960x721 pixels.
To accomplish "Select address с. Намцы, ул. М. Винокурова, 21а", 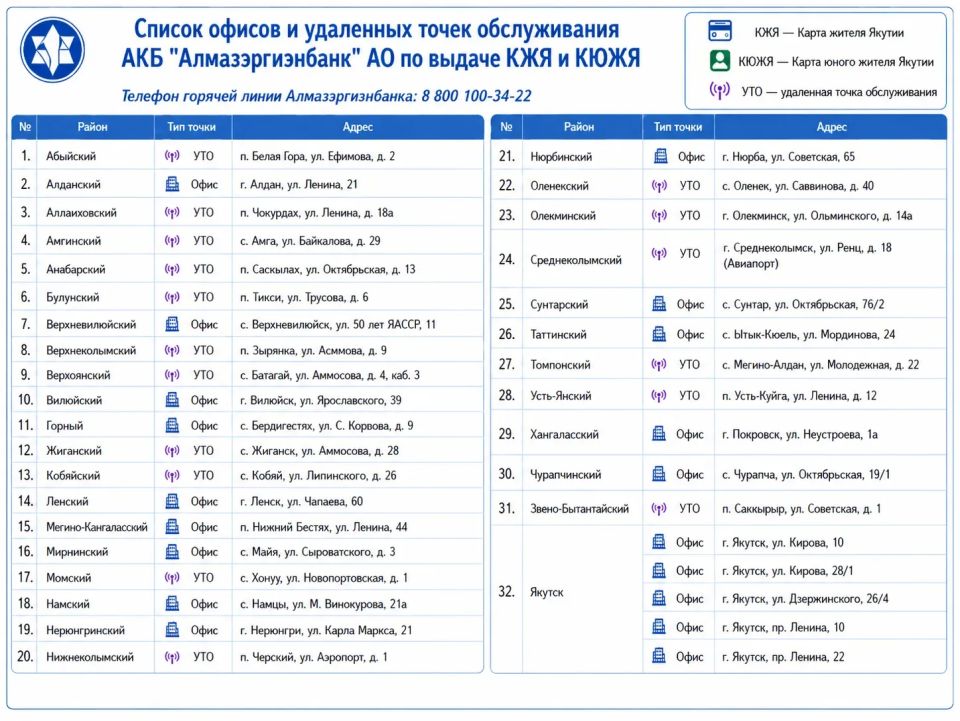I will [x=323, y=604].
